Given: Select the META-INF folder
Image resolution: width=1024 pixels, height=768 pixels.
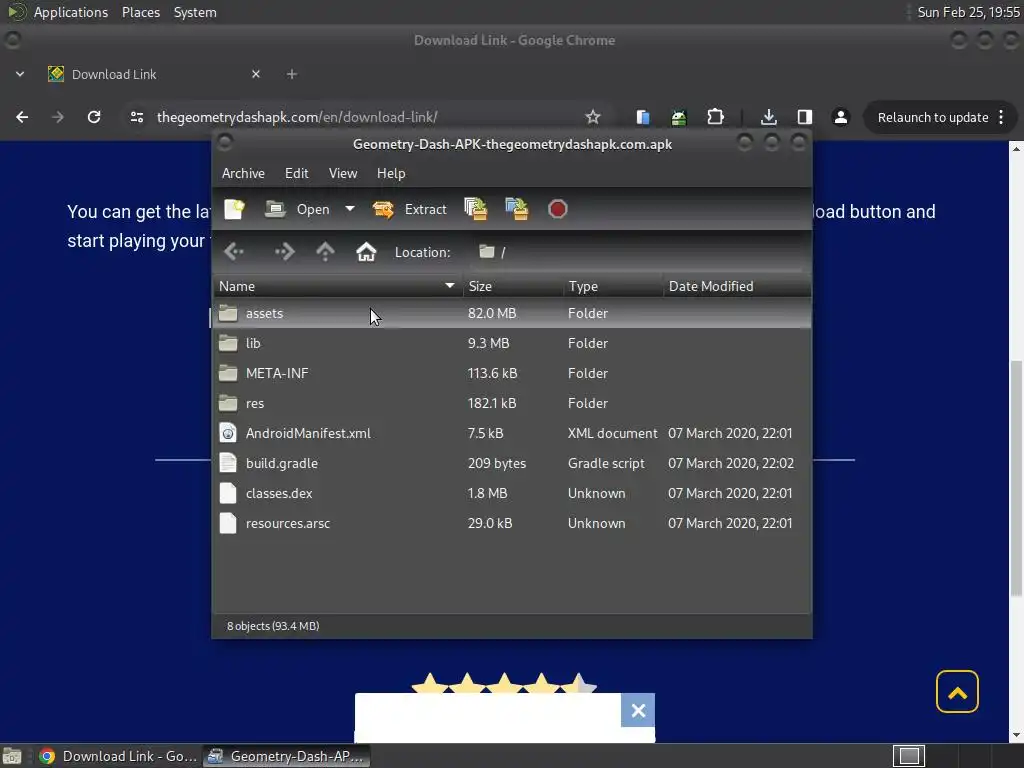Looking at the screenshot, I should point(512,374).
